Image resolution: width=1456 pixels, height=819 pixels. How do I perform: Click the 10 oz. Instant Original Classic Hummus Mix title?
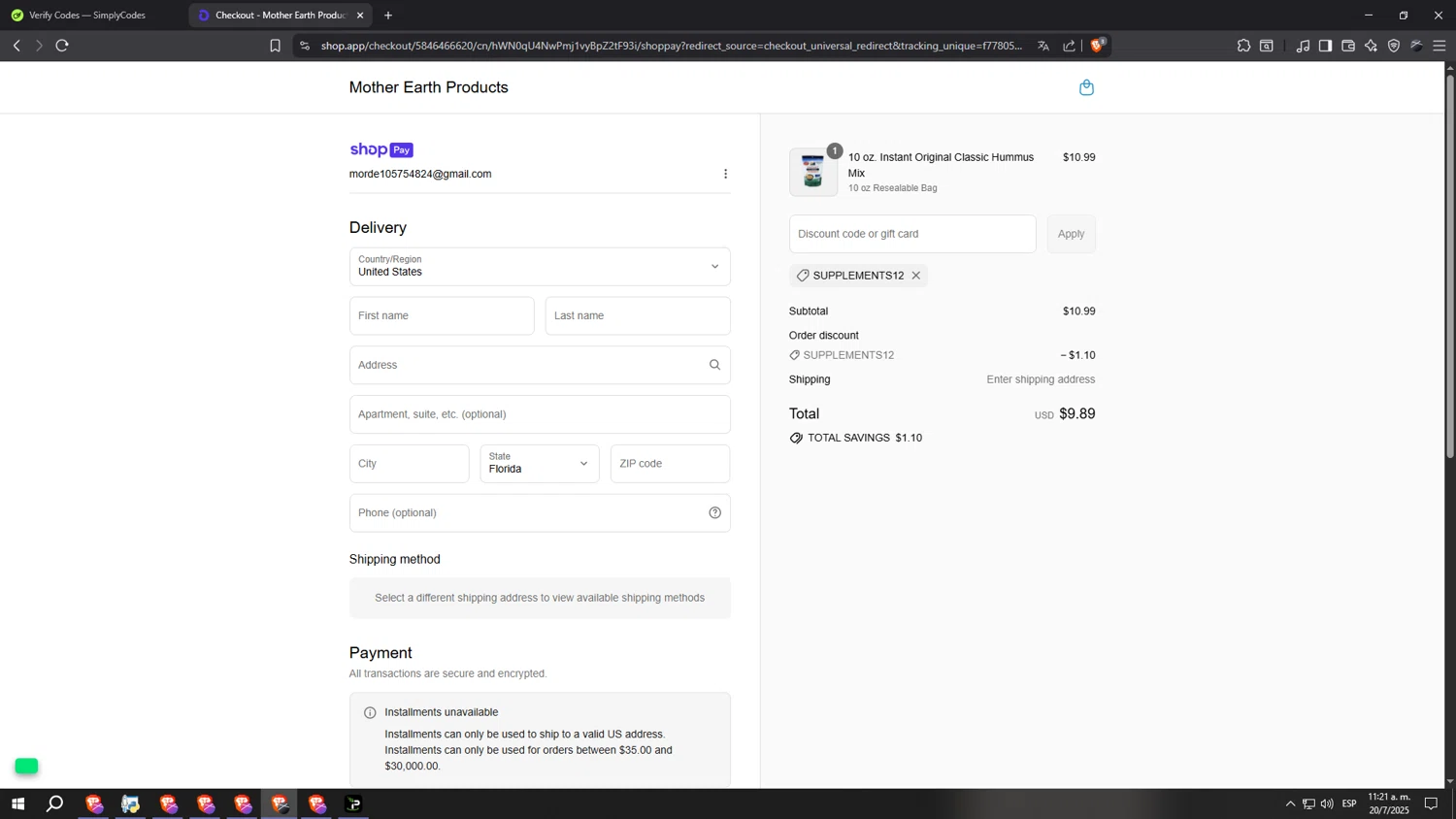click(941, 165)
